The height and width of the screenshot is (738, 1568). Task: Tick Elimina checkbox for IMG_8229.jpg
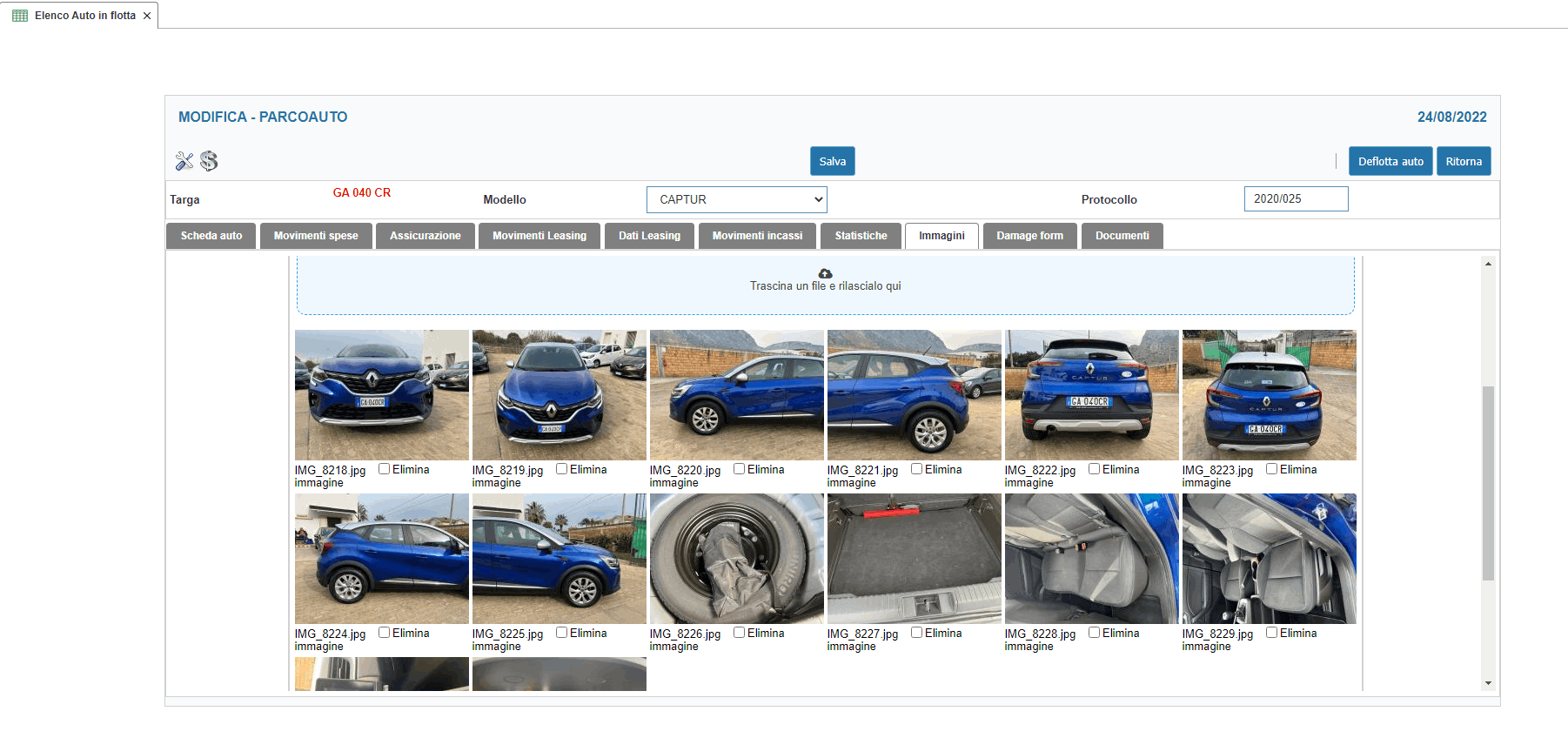[1271, 633]
